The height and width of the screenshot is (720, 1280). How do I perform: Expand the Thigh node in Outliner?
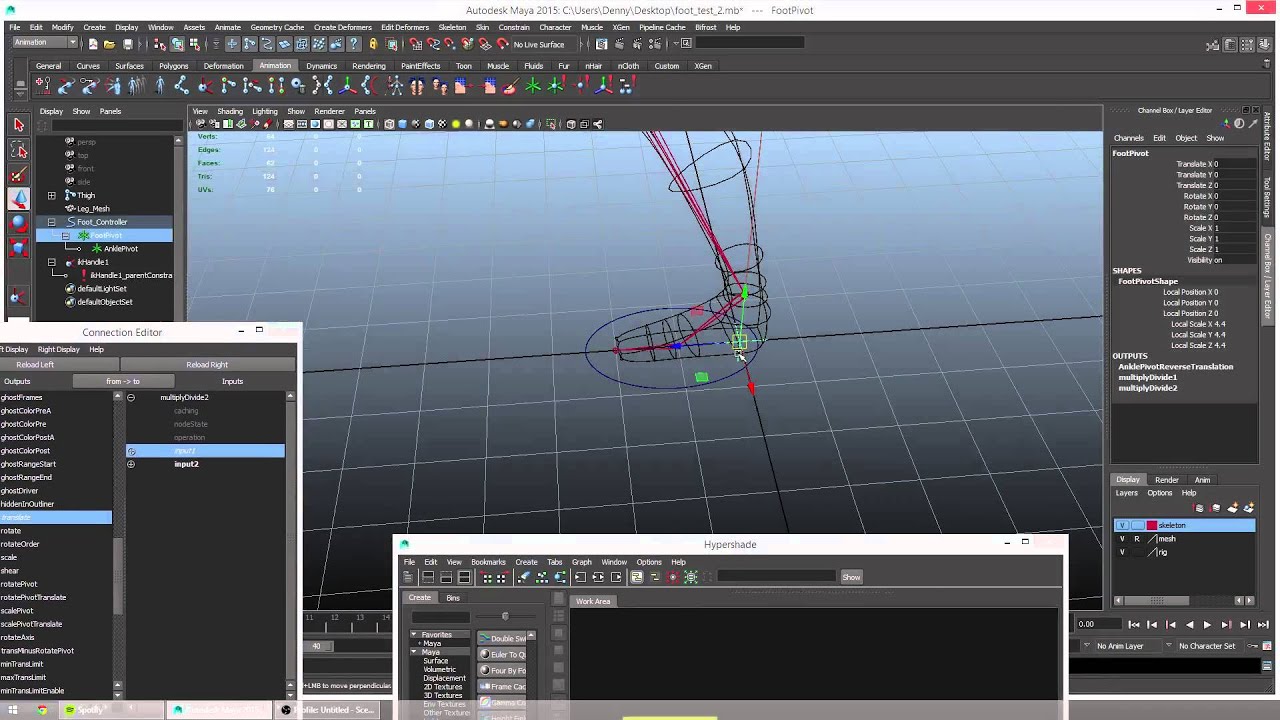(x=52, y=195)
